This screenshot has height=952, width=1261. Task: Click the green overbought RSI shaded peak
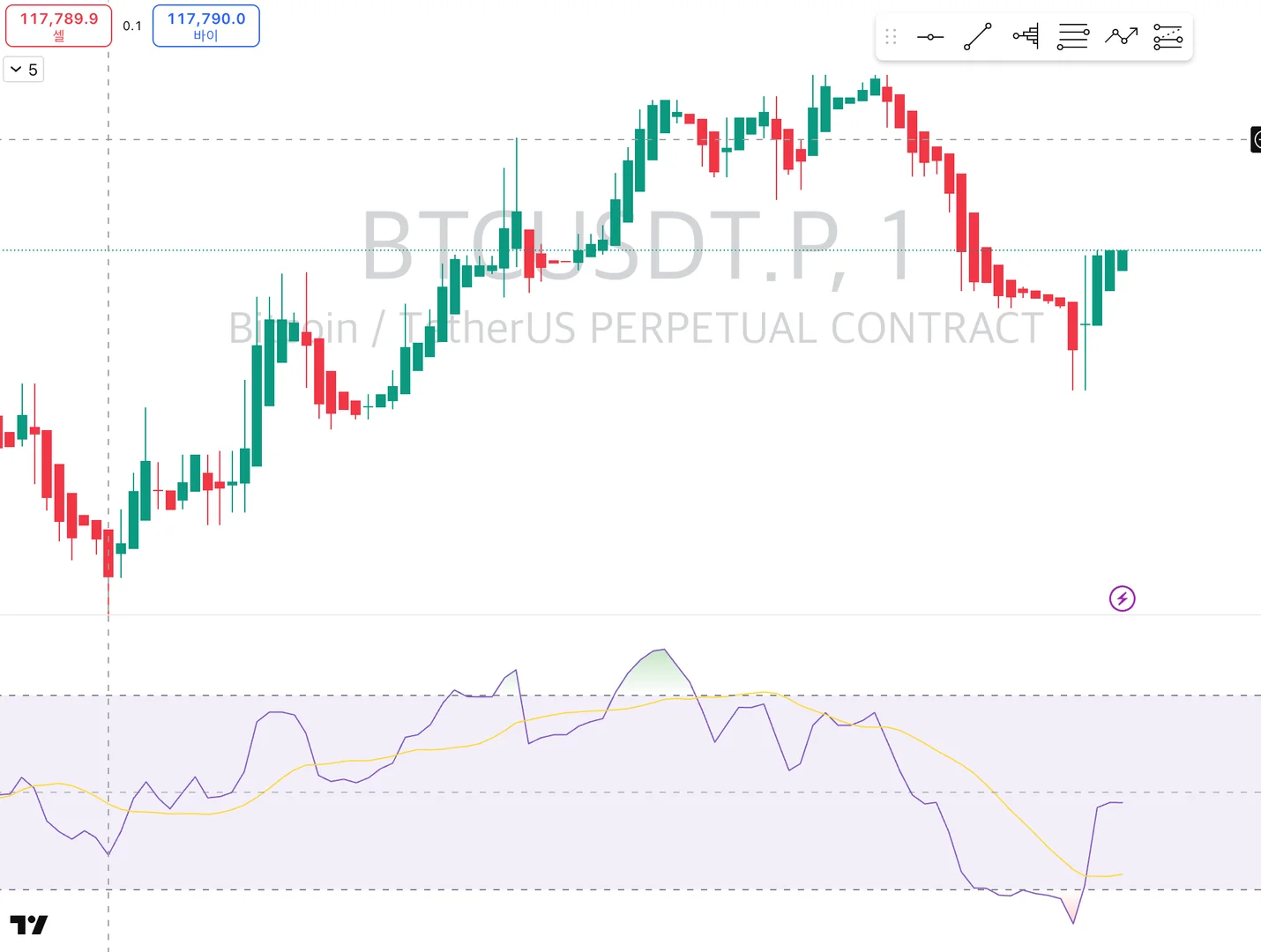click(x=660, y=674)
